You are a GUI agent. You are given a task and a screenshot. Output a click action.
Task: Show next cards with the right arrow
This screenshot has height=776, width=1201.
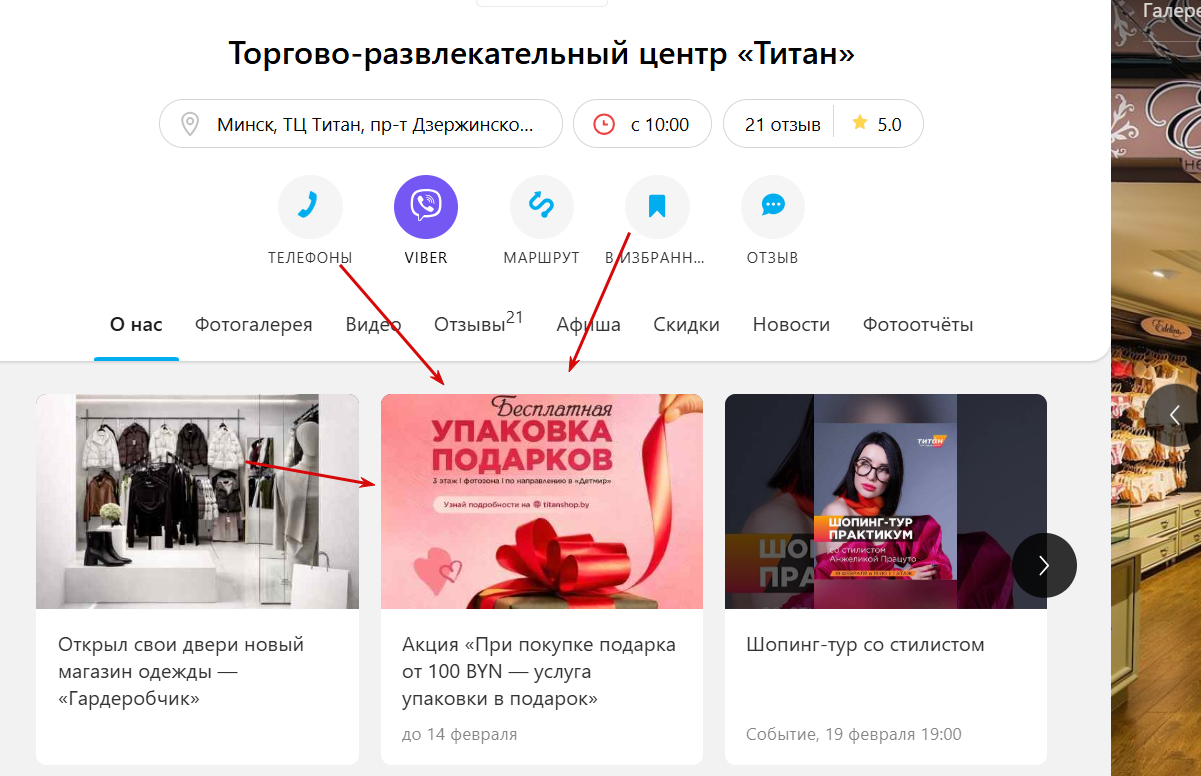[x=1044, y=565]
